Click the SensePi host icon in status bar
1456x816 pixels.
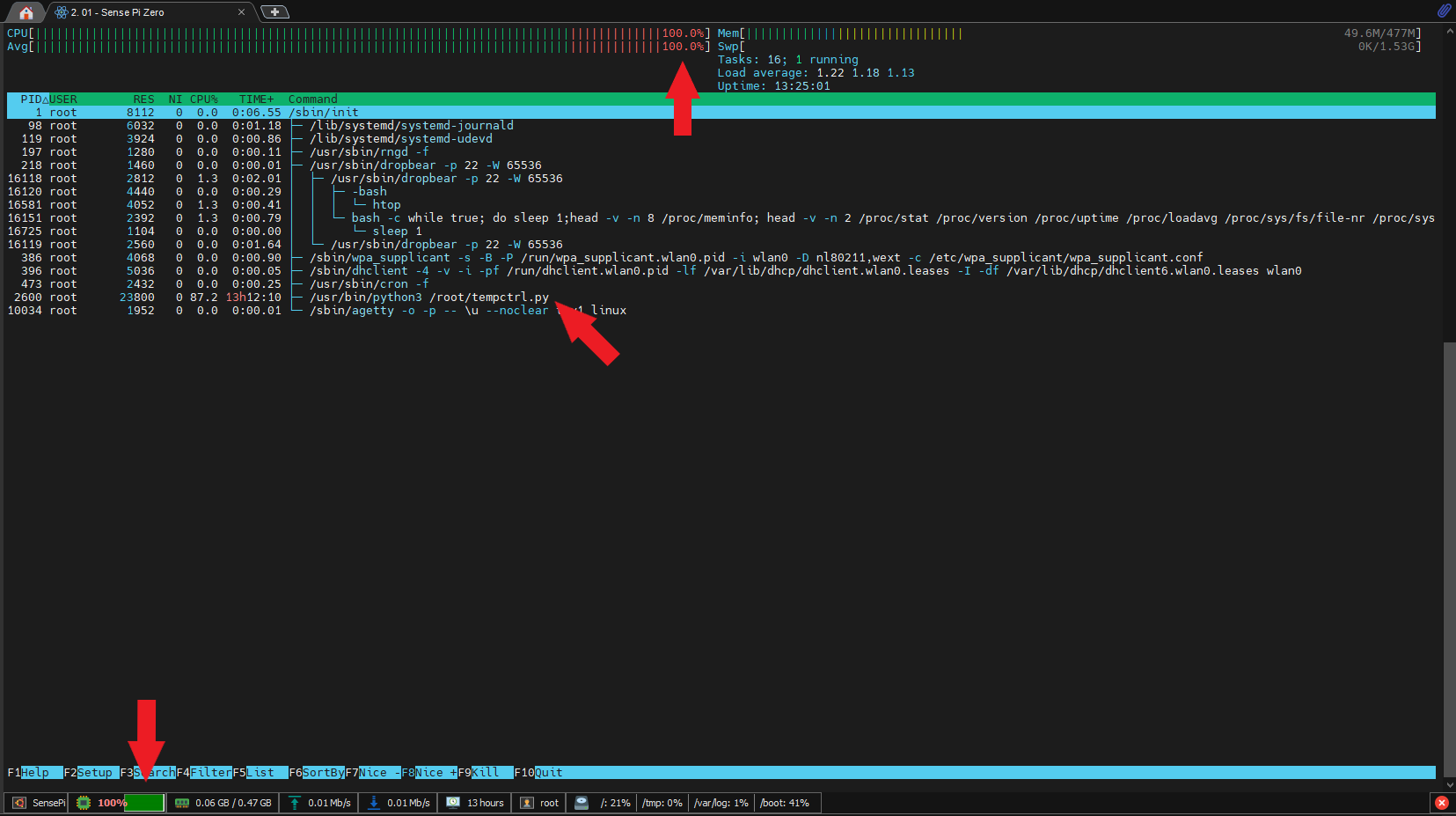click(18, 803)
